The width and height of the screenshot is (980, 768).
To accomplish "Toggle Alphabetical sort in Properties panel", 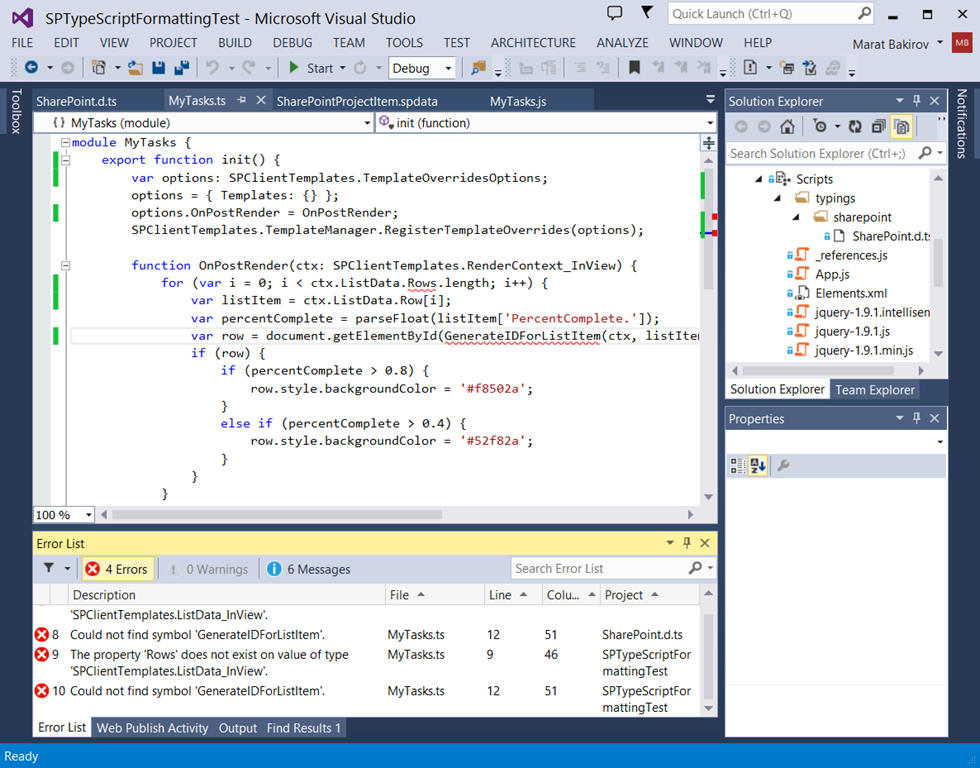I will [758, 466].
